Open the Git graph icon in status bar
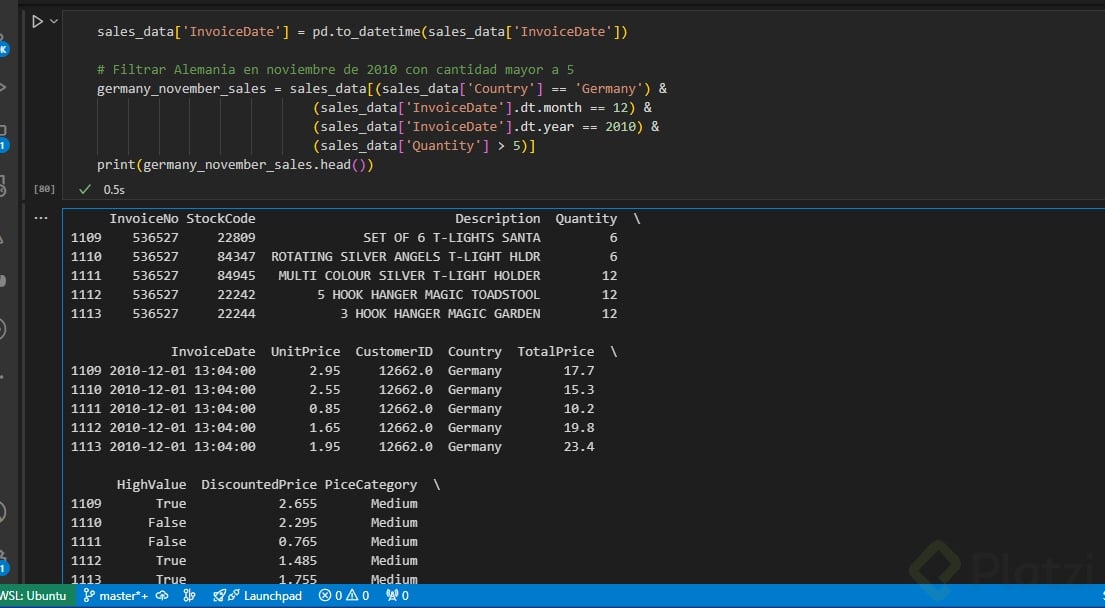Screen dimensions: 1105x608 tap(189, 596)
